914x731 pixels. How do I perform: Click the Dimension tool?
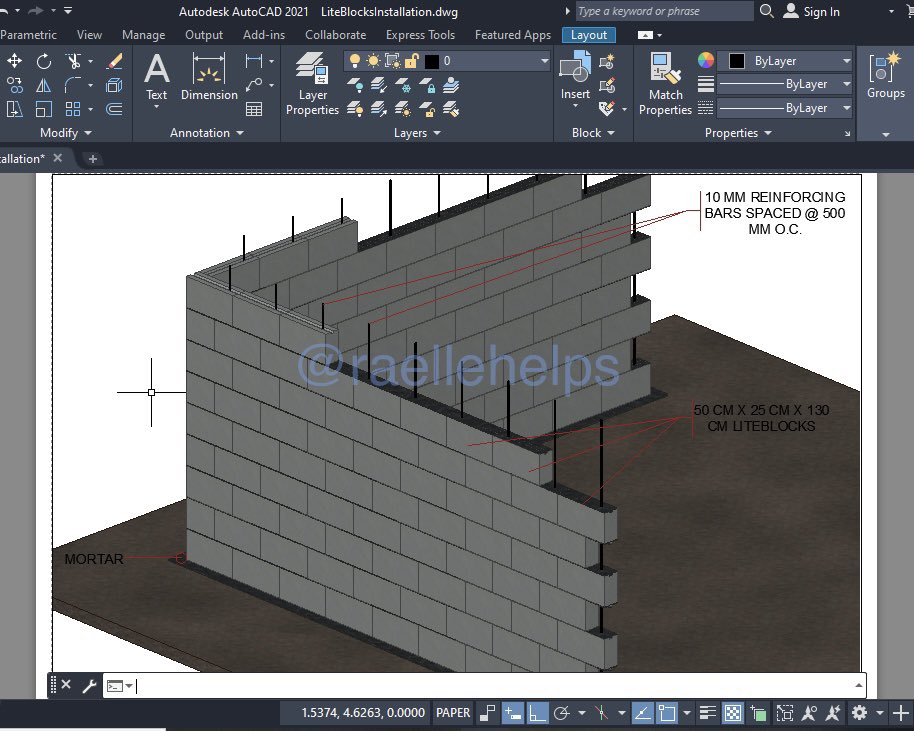tap(209, 76)
